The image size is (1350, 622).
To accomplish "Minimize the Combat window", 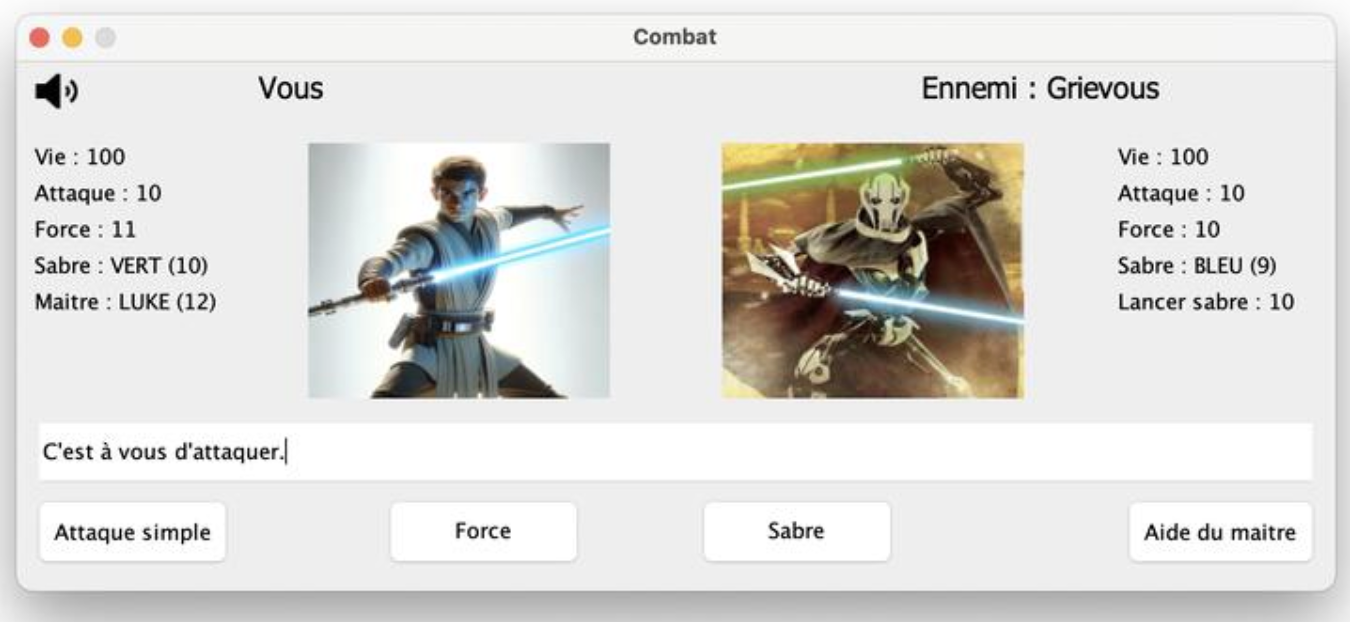I will [72, 38].
